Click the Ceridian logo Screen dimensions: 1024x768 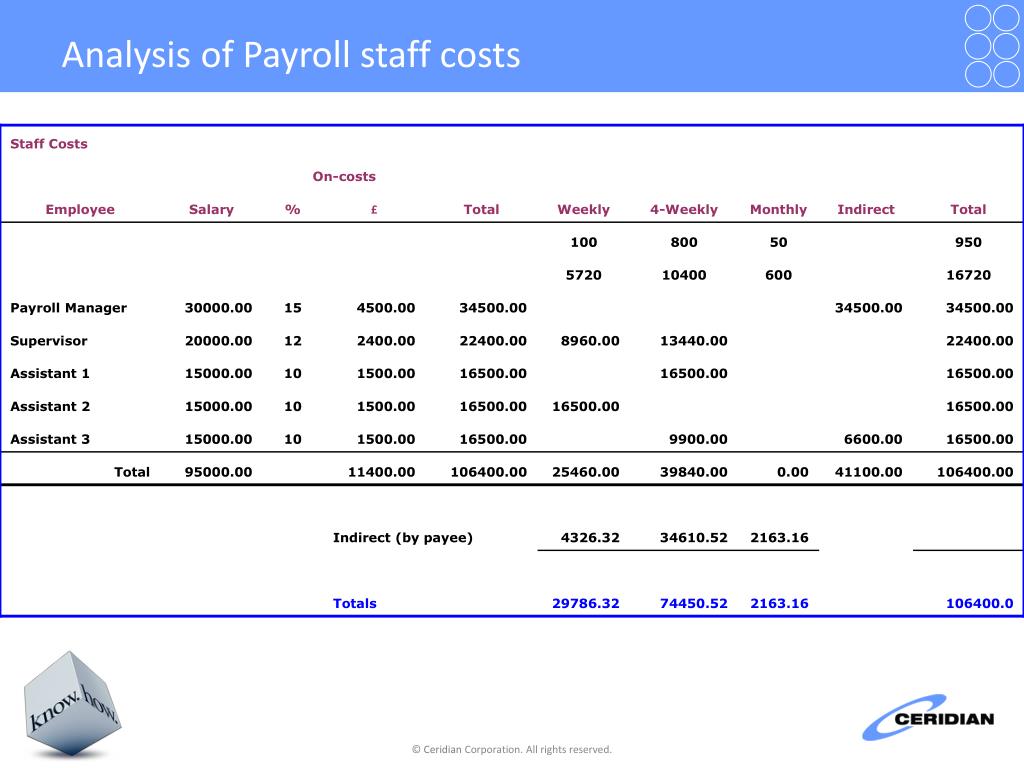[x=928, y=717]
